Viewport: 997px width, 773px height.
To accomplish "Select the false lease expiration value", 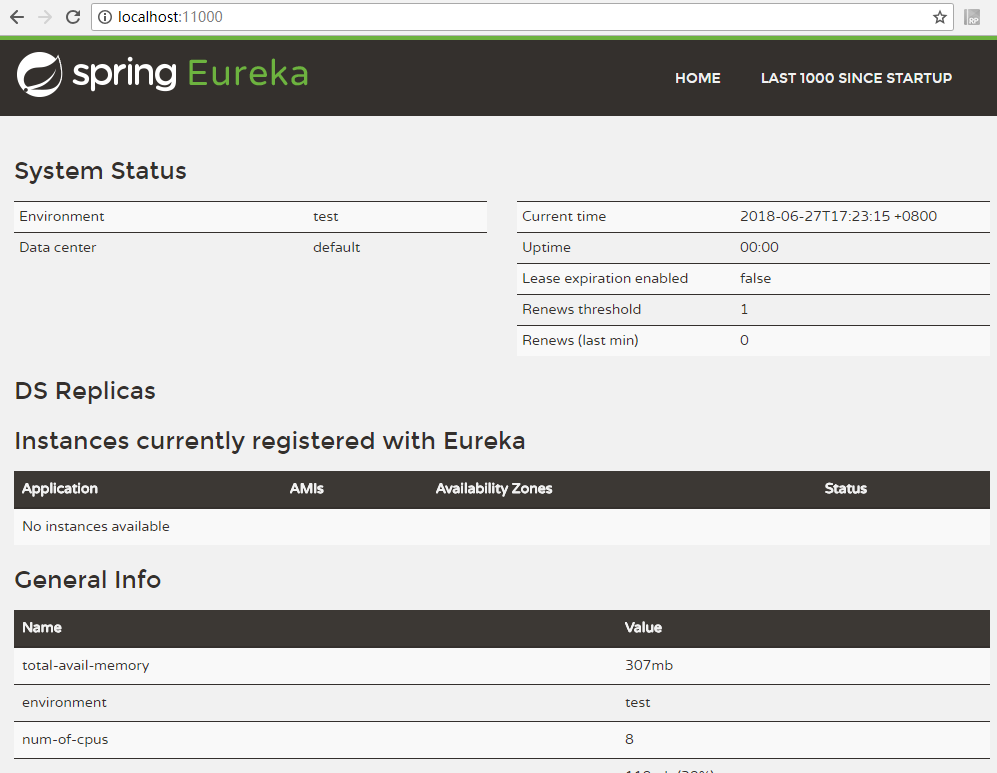I will click(x=755, y=278).
